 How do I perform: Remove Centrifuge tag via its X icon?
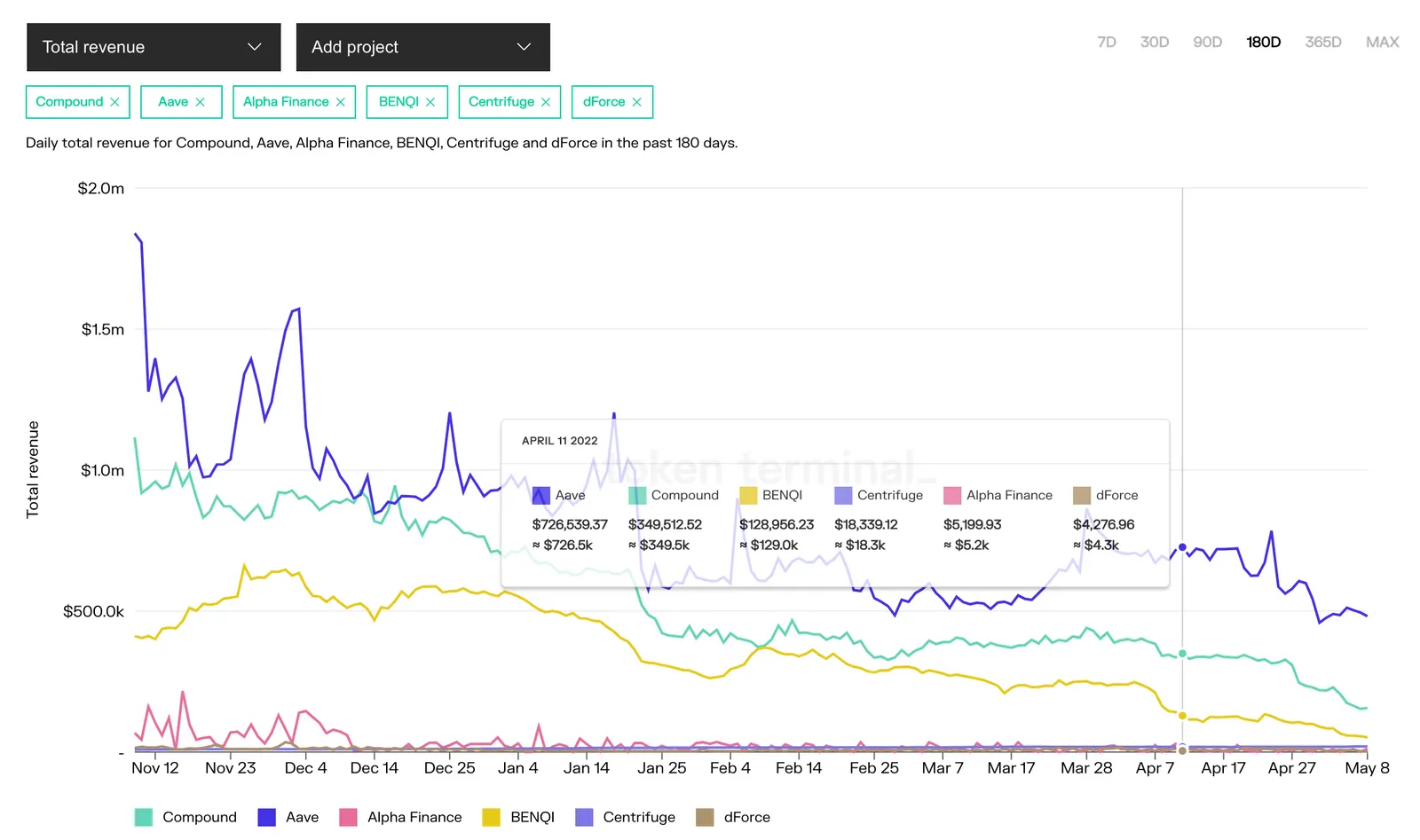pos(546,102)
